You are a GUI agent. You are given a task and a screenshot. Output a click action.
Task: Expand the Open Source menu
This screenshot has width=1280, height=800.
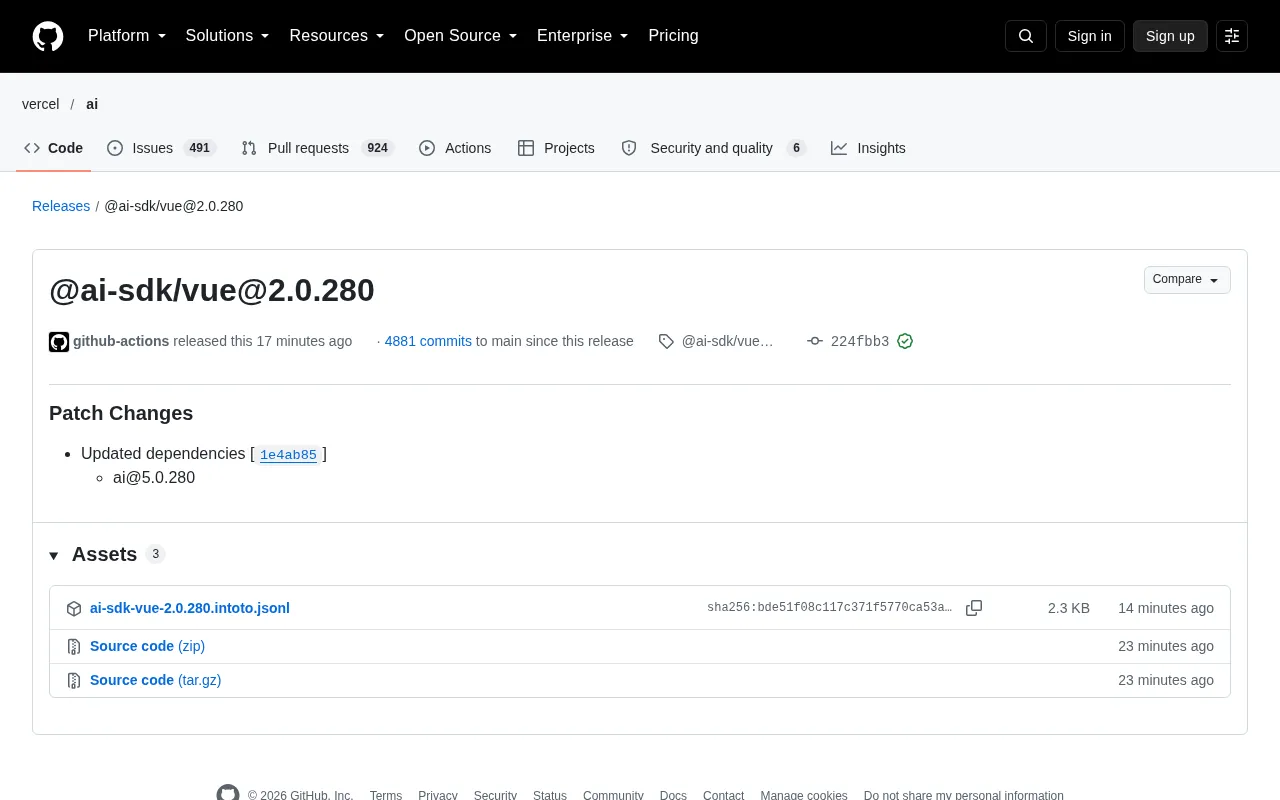coord(461,36)
